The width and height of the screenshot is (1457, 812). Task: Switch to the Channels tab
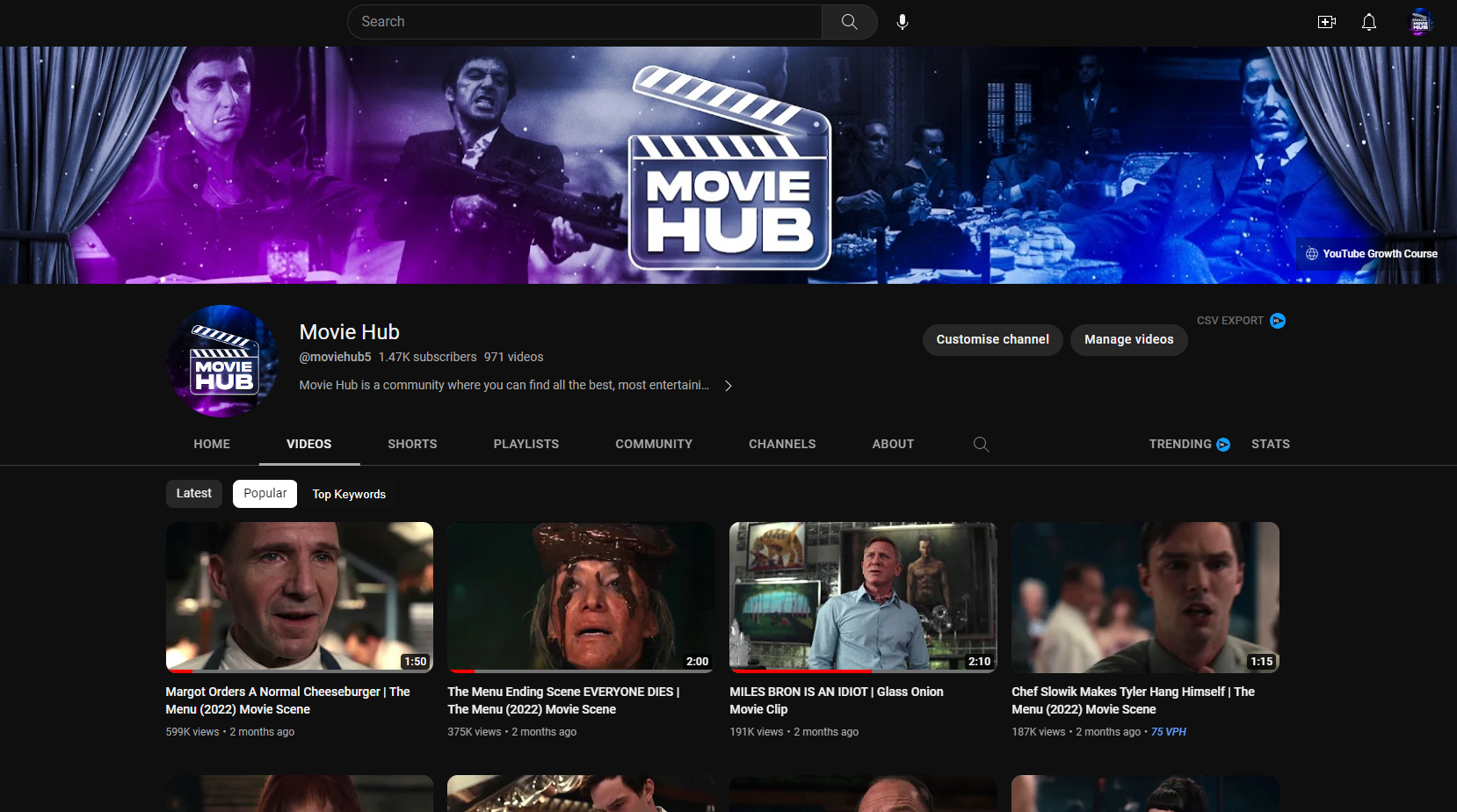point(782,444)
